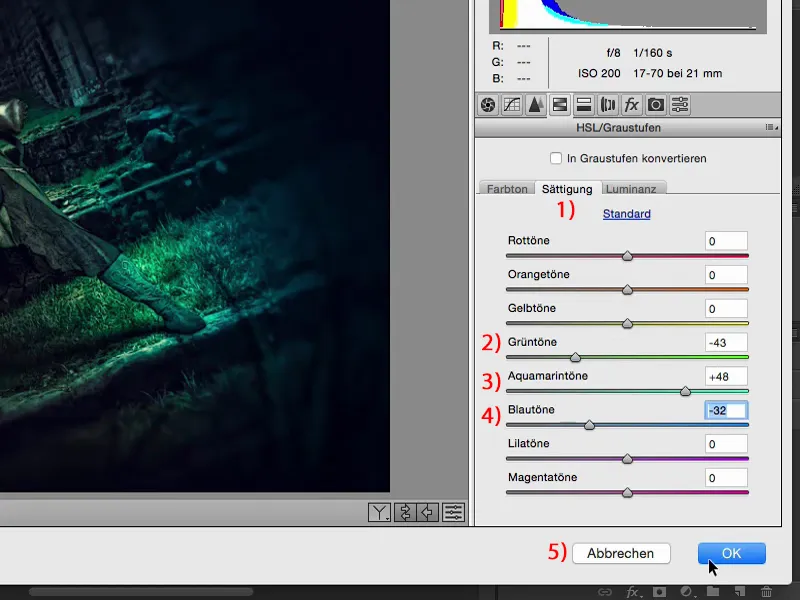Switch to the Farbton tab
Image resolution: width=800 pixels, height=600 pixels.
(506, 188)
